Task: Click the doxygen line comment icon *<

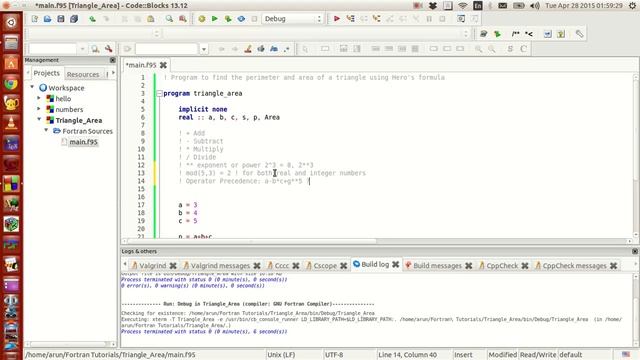Action: coord(529,34)
